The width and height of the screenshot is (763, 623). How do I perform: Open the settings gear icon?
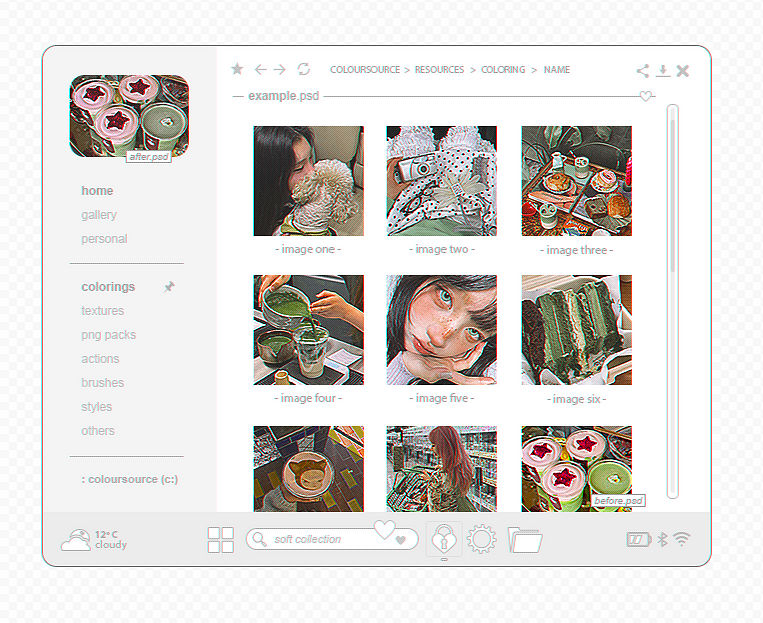tap(481, 539)
